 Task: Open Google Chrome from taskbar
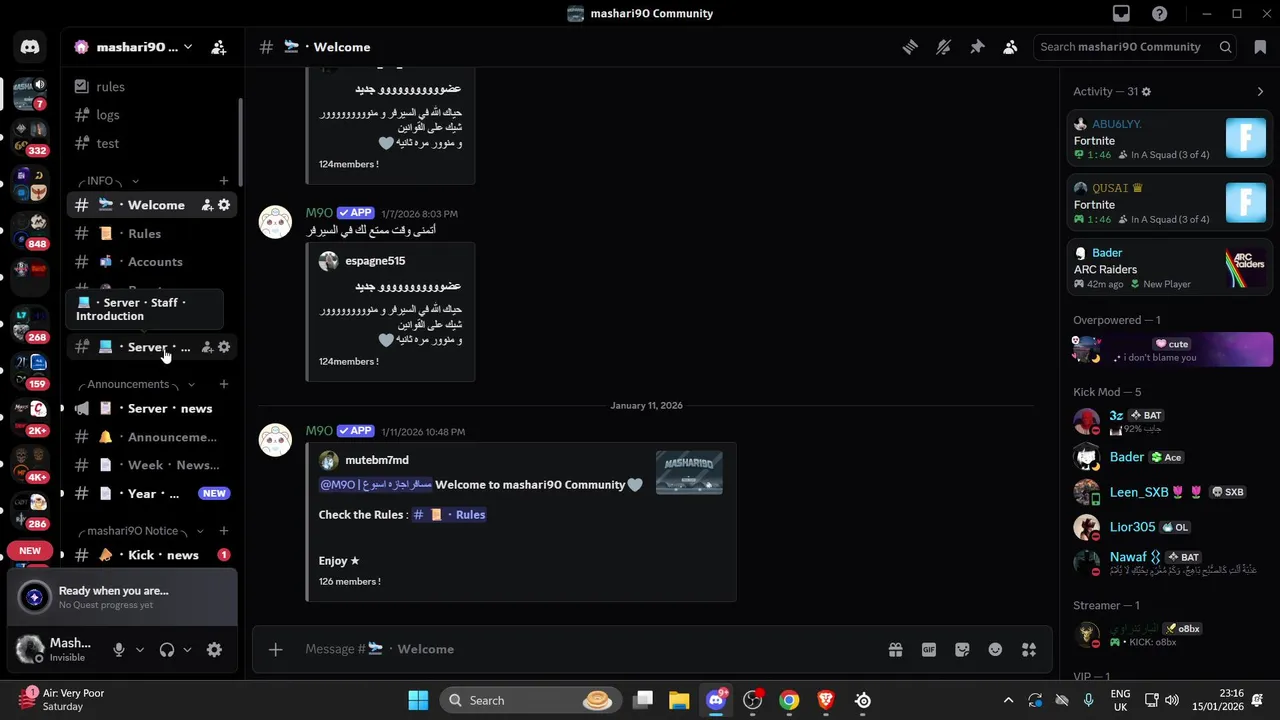(789, 700)
